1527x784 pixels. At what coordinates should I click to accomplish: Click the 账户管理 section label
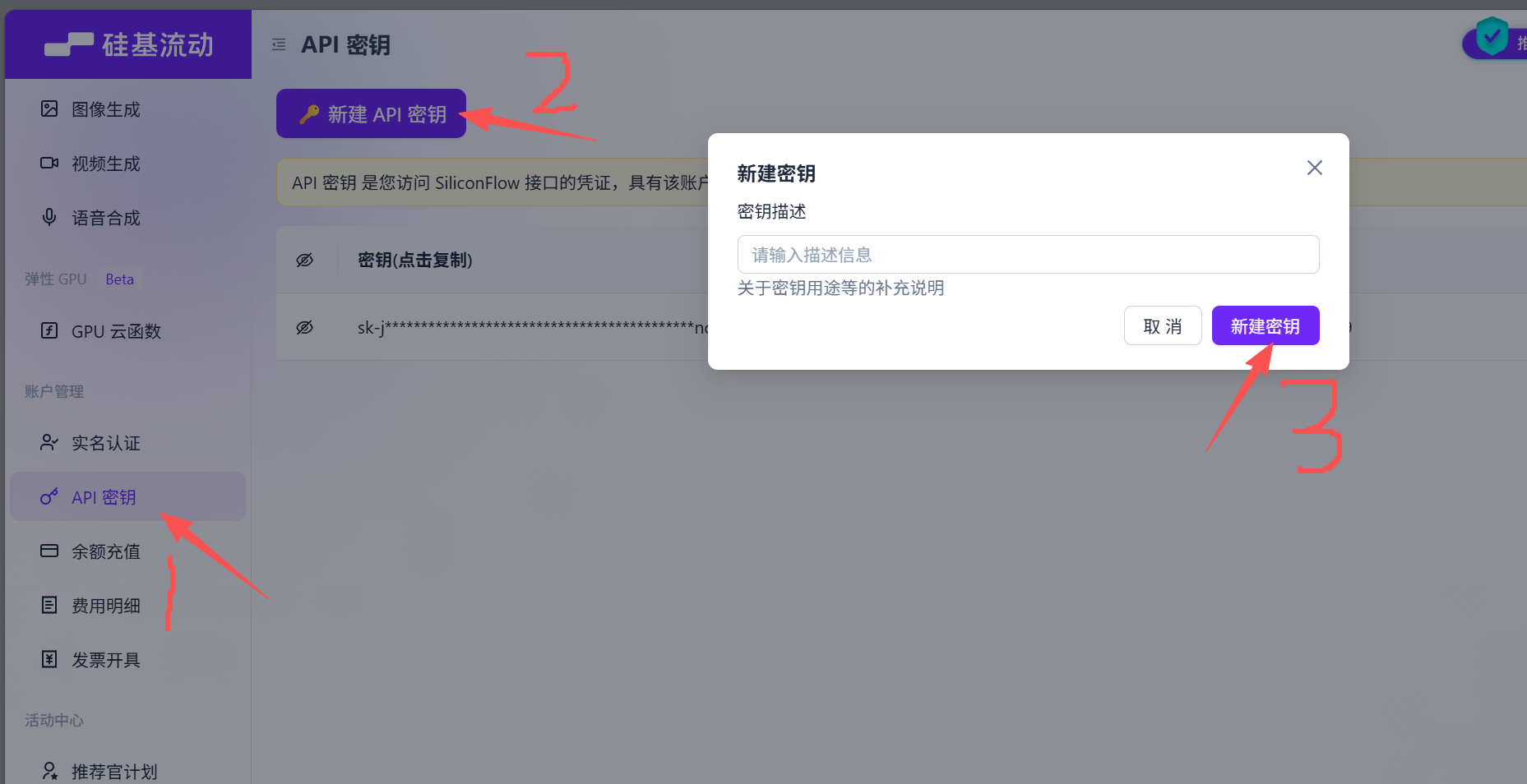[54, 391]
